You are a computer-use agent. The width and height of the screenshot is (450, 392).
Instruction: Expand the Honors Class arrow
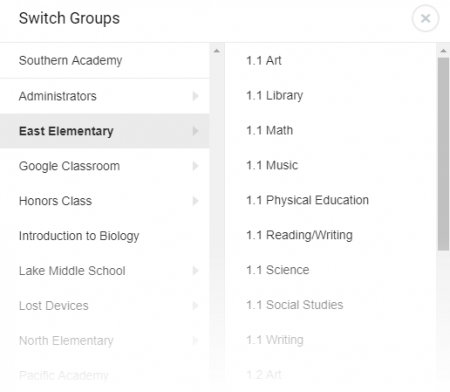coord(196,201)
